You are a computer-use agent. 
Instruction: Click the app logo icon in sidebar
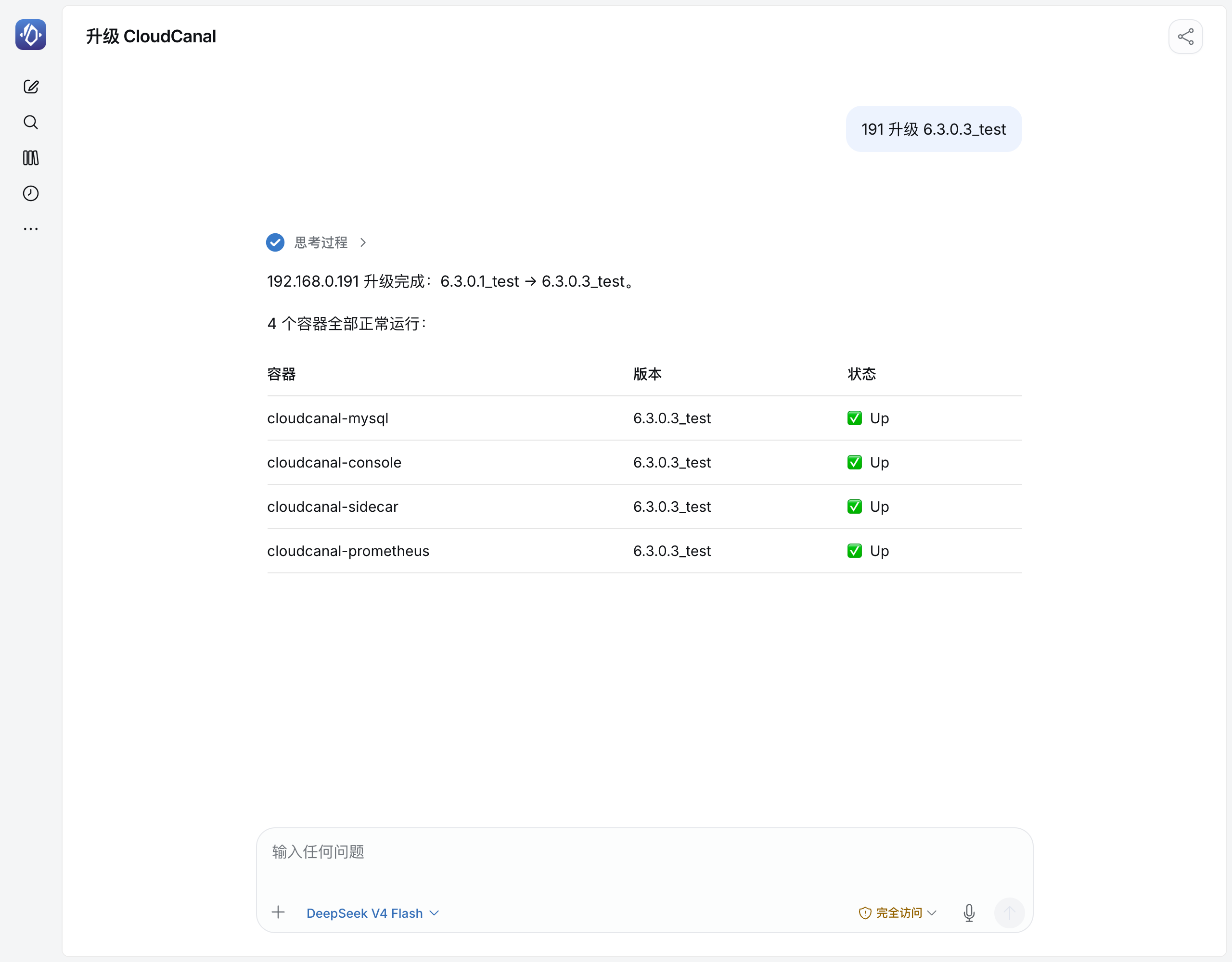click(x=31, y=35)
